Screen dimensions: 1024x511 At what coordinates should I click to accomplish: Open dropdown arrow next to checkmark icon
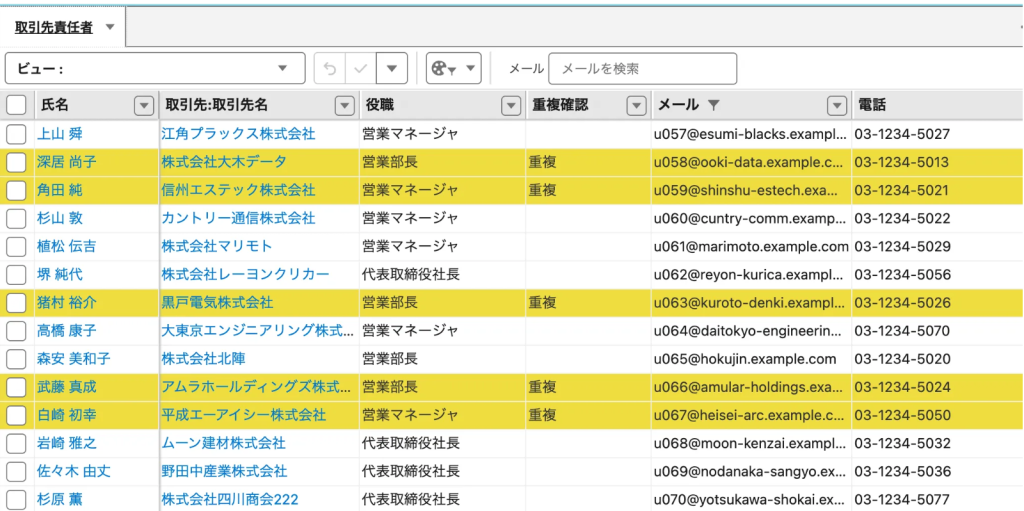point(392,69)
